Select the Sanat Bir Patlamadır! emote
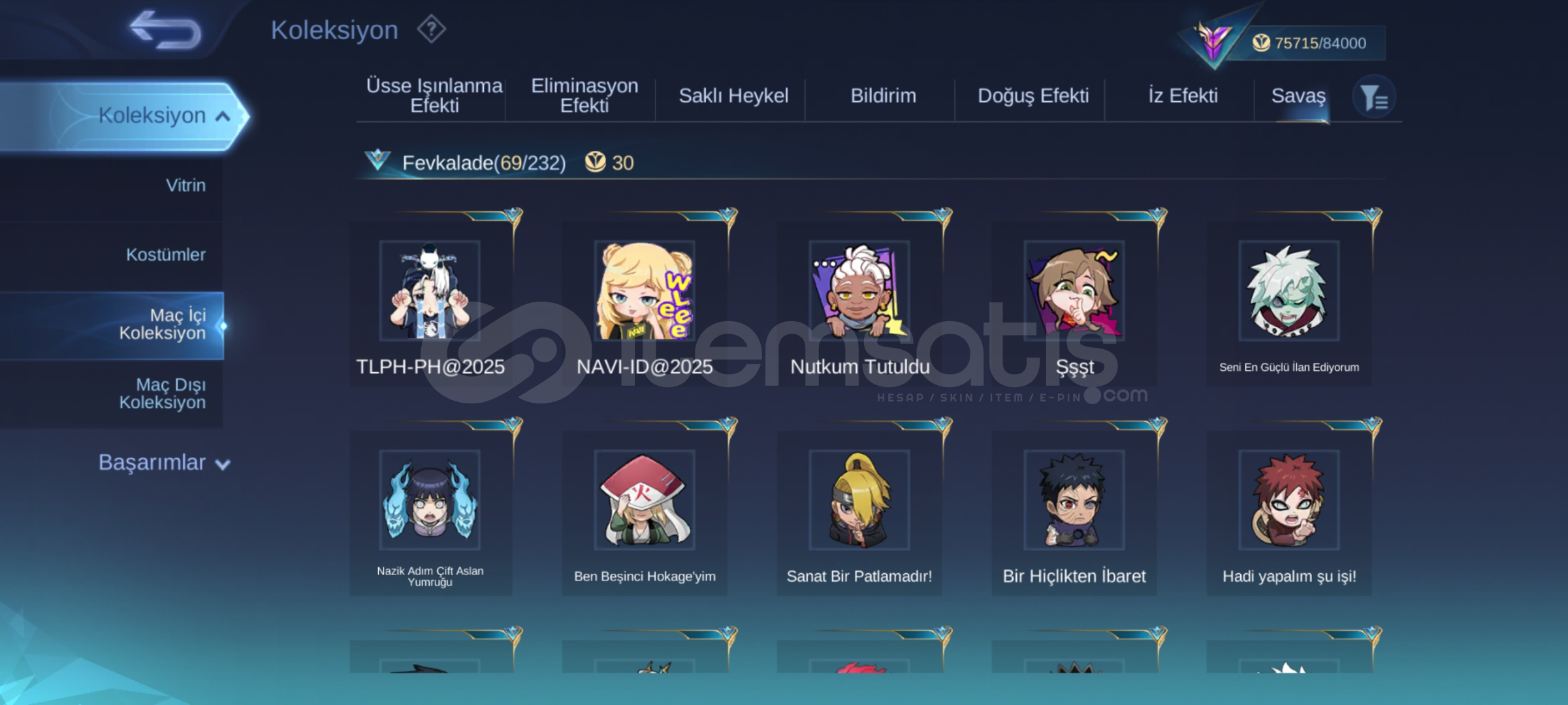Screen dimensions: 1568x705 [859, 513]
